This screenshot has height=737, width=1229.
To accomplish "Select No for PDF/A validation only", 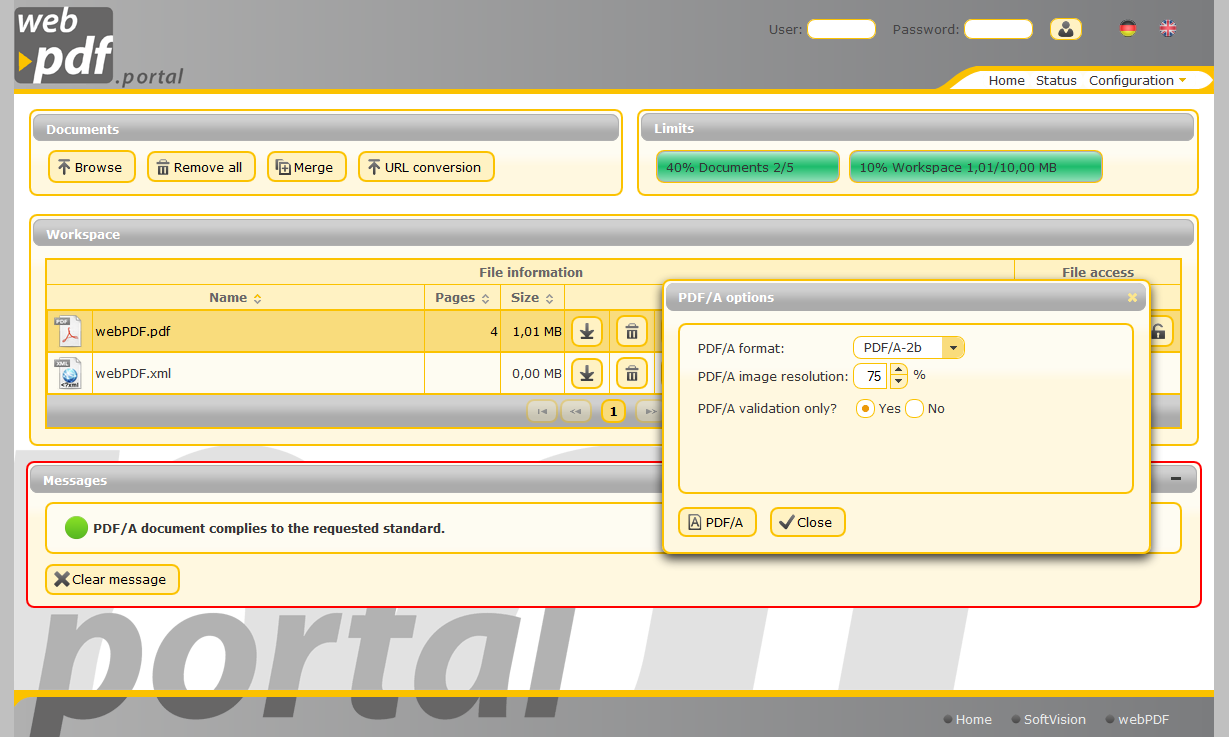I will [x=914, y=408].
